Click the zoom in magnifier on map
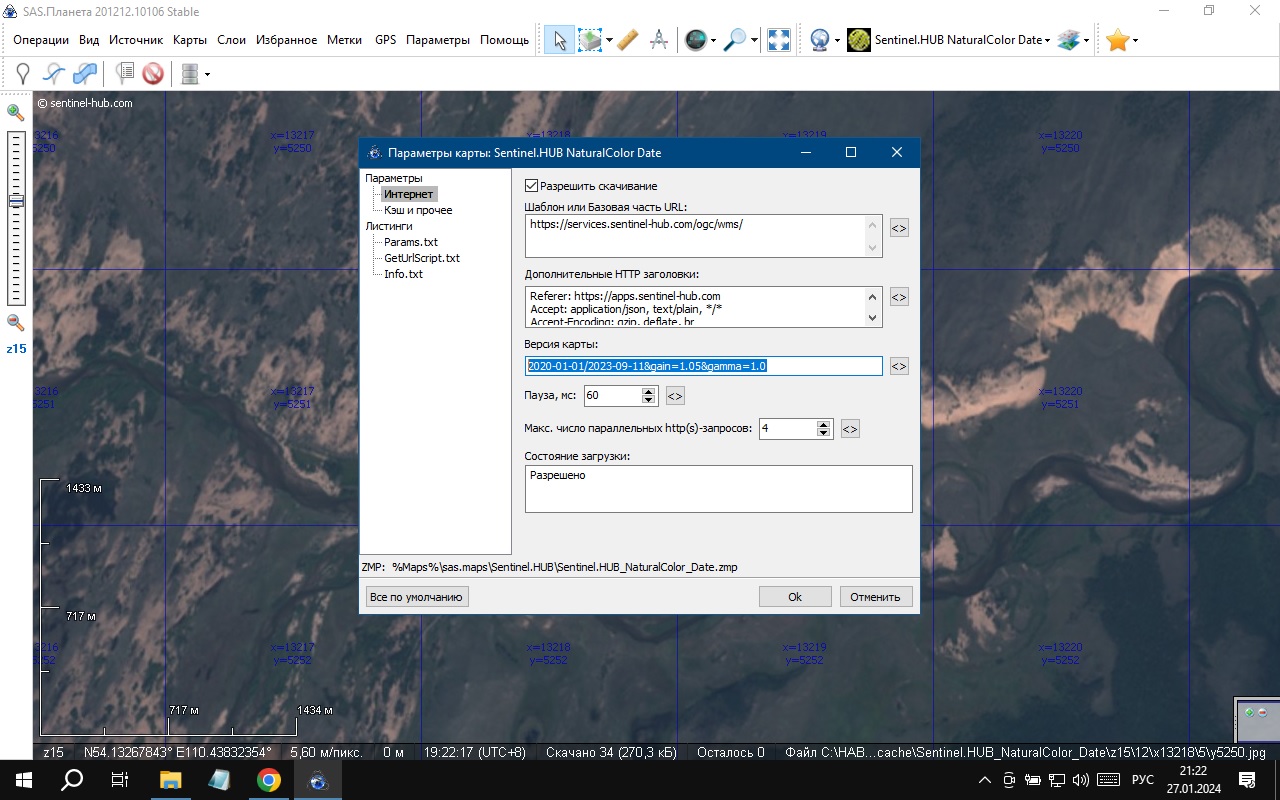Image resolution: width=1280 pixels, height=800 pixels. 15,112
